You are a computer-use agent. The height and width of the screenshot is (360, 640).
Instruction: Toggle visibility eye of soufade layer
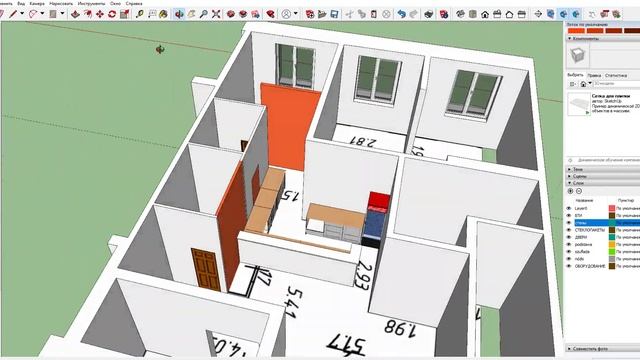pos(569,251)
